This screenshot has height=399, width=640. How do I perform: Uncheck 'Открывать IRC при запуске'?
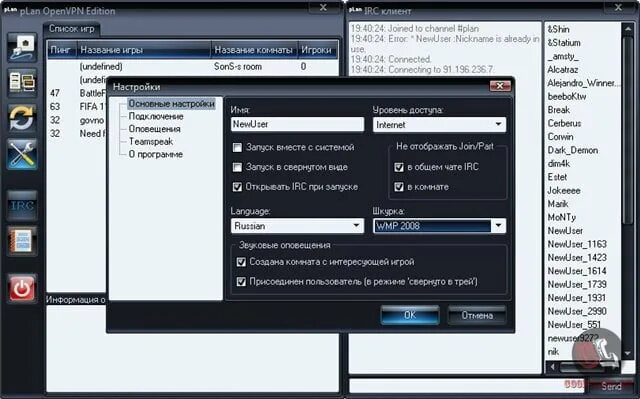pos(237,187)
